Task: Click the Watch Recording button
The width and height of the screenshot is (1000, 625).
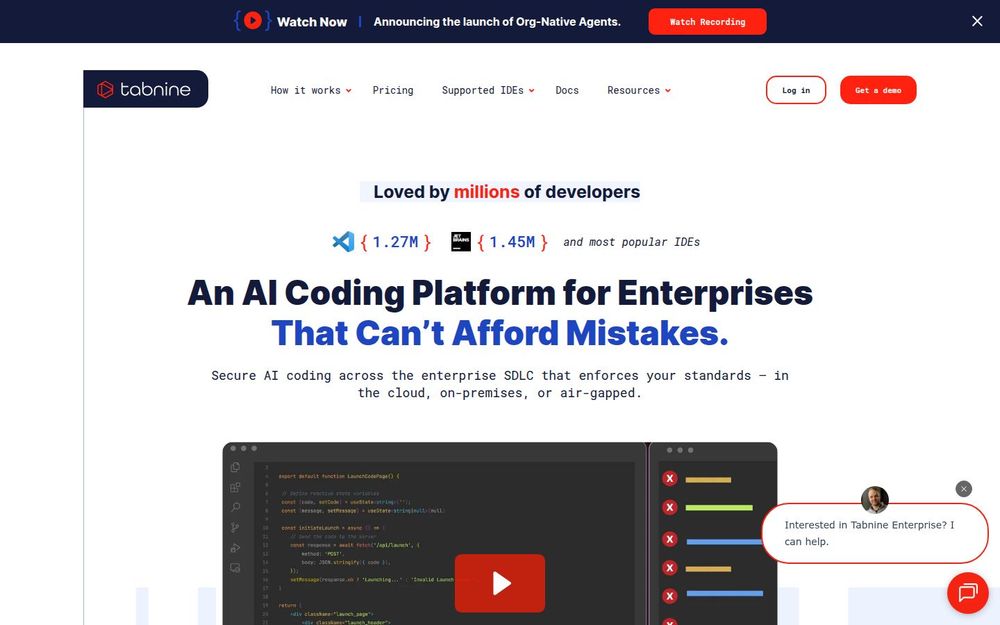Action: (x=707, y=22)
